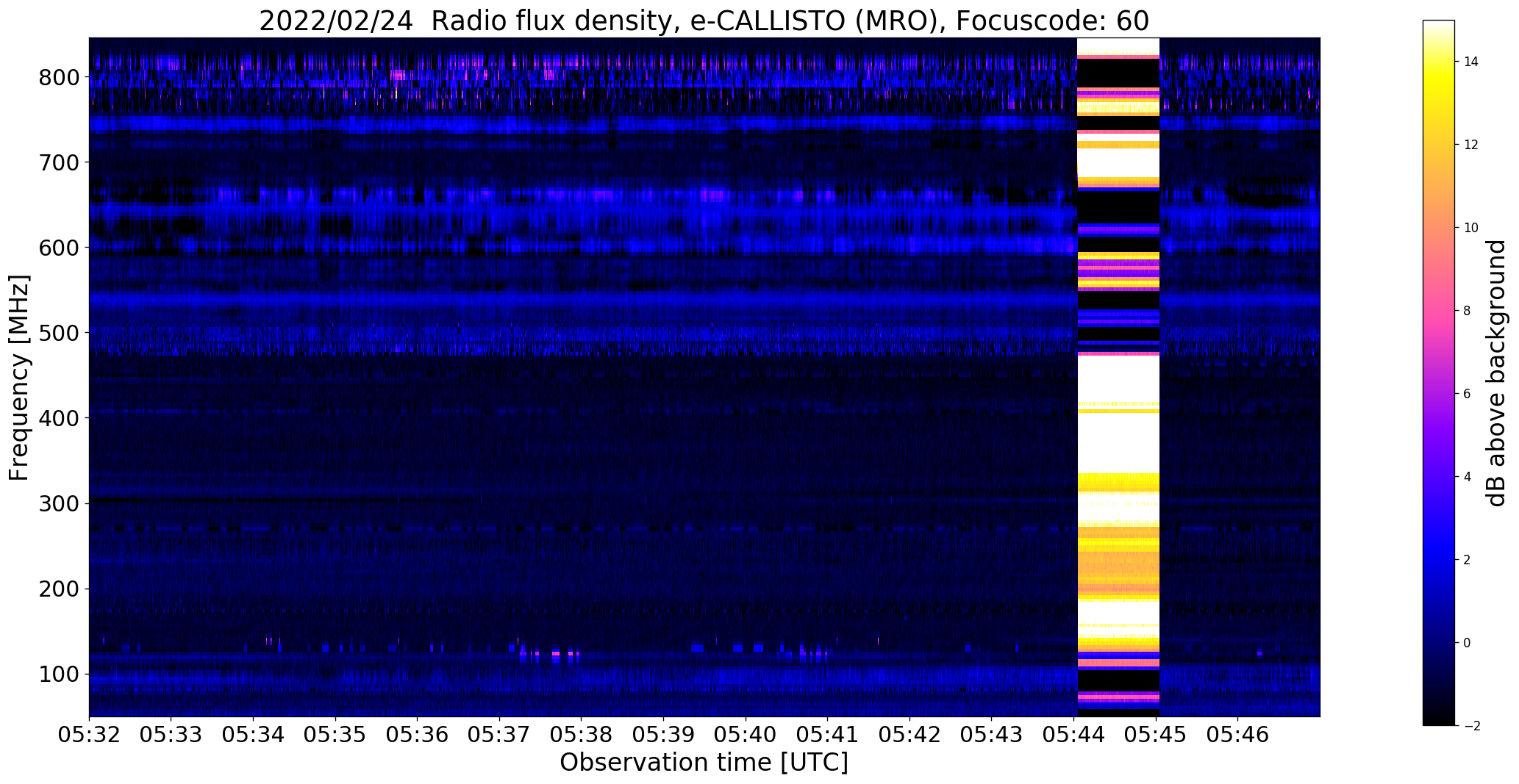Click the 05:37 time tick label

pos(500,734)
